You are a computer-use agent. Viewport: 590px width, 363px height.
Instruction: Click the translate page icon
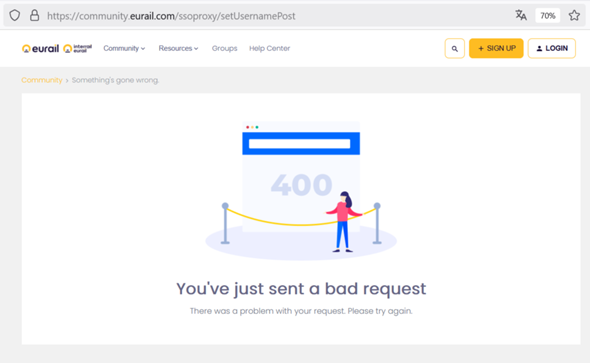tap(521, 15)
